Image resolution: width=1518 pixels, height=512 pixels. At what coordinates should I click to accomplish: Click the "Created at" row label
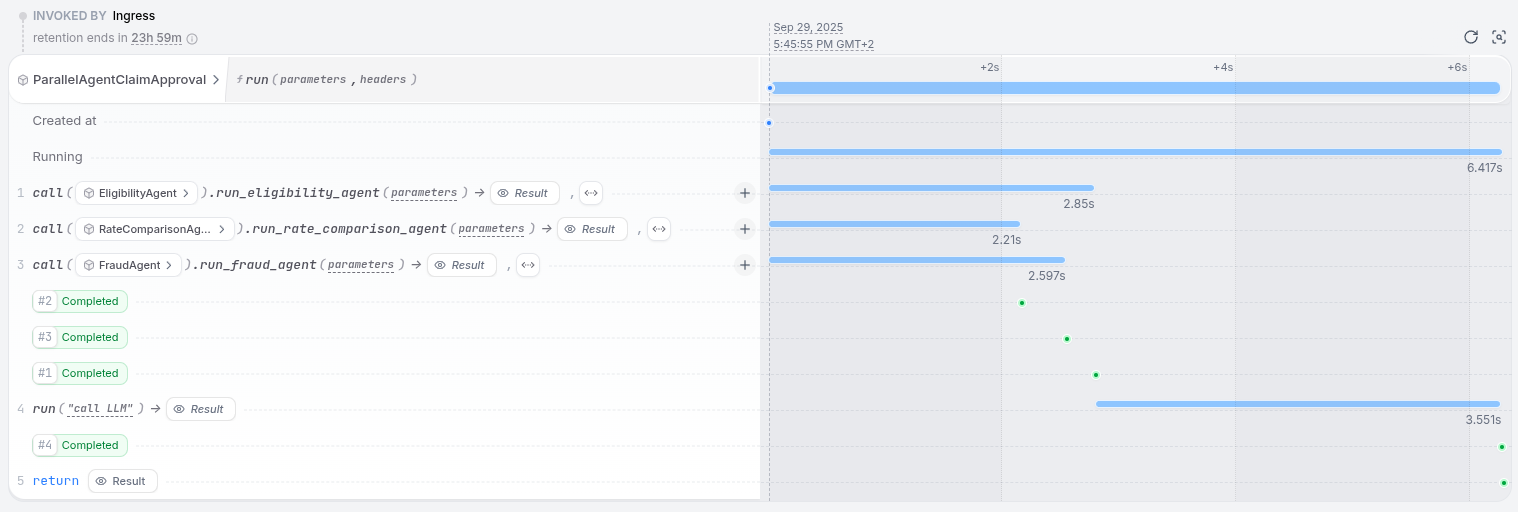[64, 121]
